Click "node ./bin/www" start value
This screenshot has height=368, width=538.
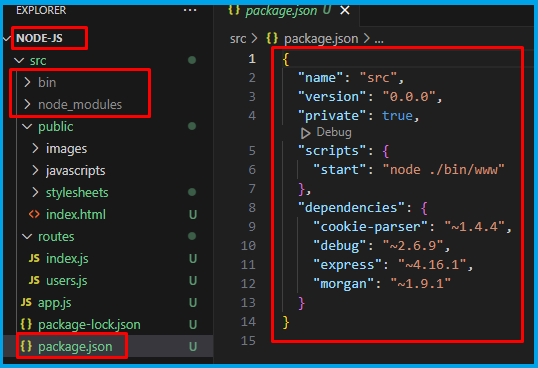click(x=443, y=169)
